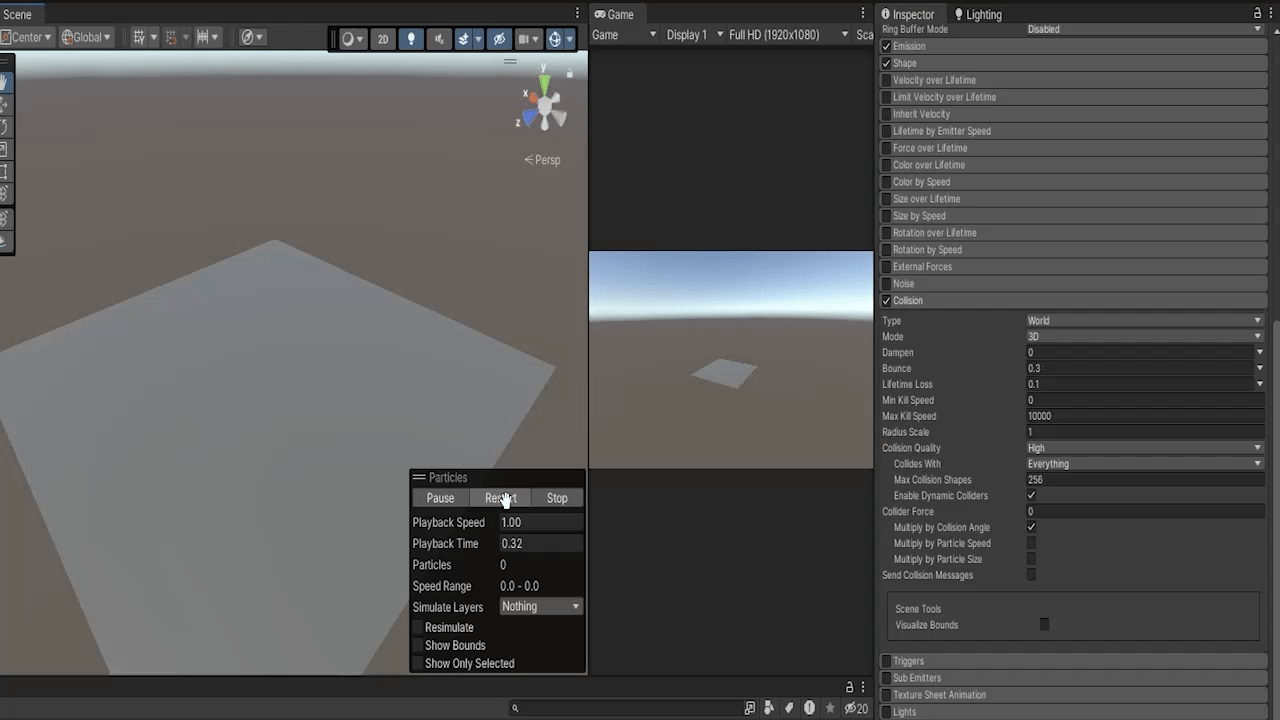Click the scene orientation gizmo
Screen dimensions: 1280x720
[x=543, y=105]
